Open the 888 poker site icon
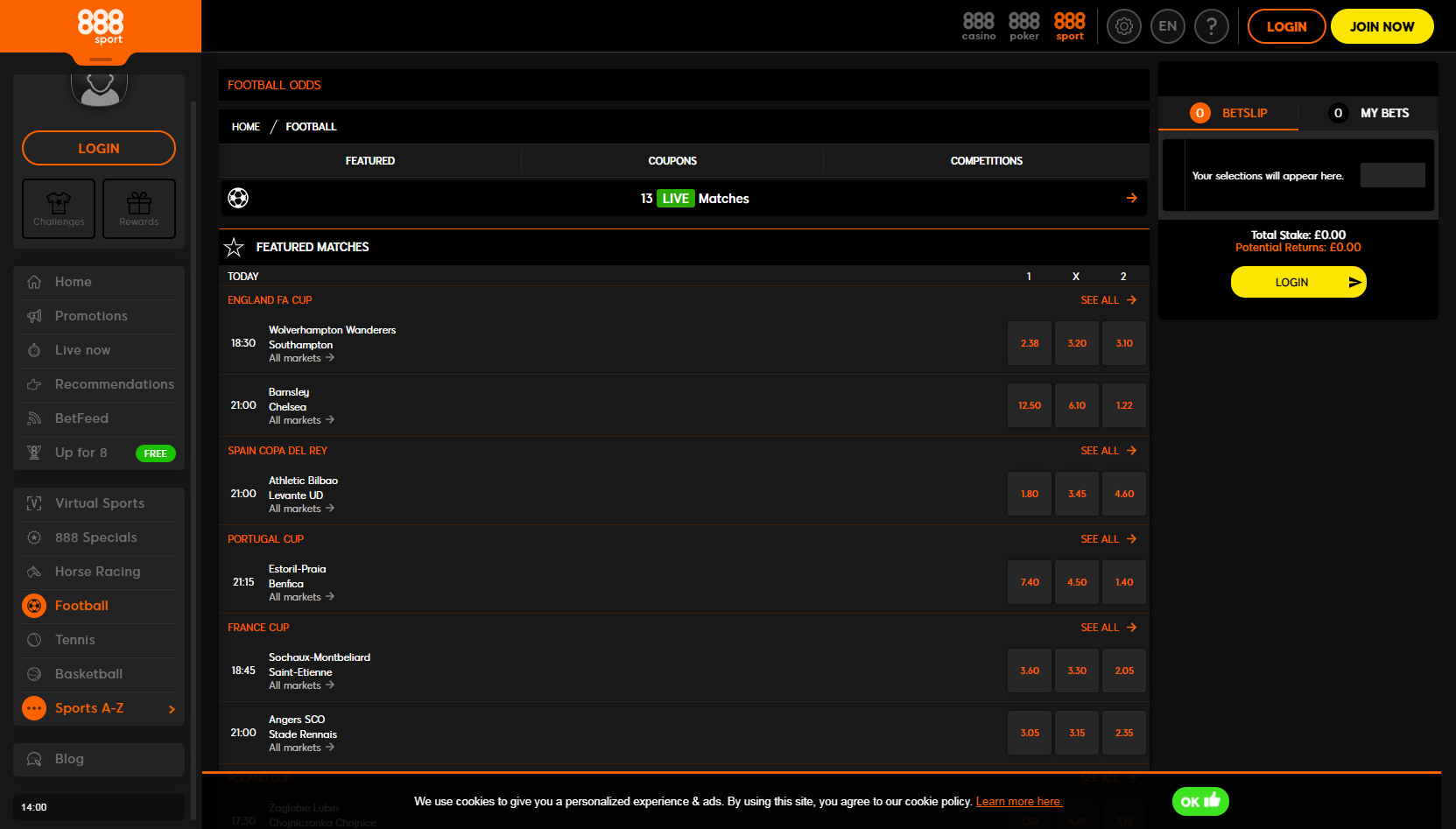The width and height of the screenshot is (1456, 829). tap(1024, 26)
